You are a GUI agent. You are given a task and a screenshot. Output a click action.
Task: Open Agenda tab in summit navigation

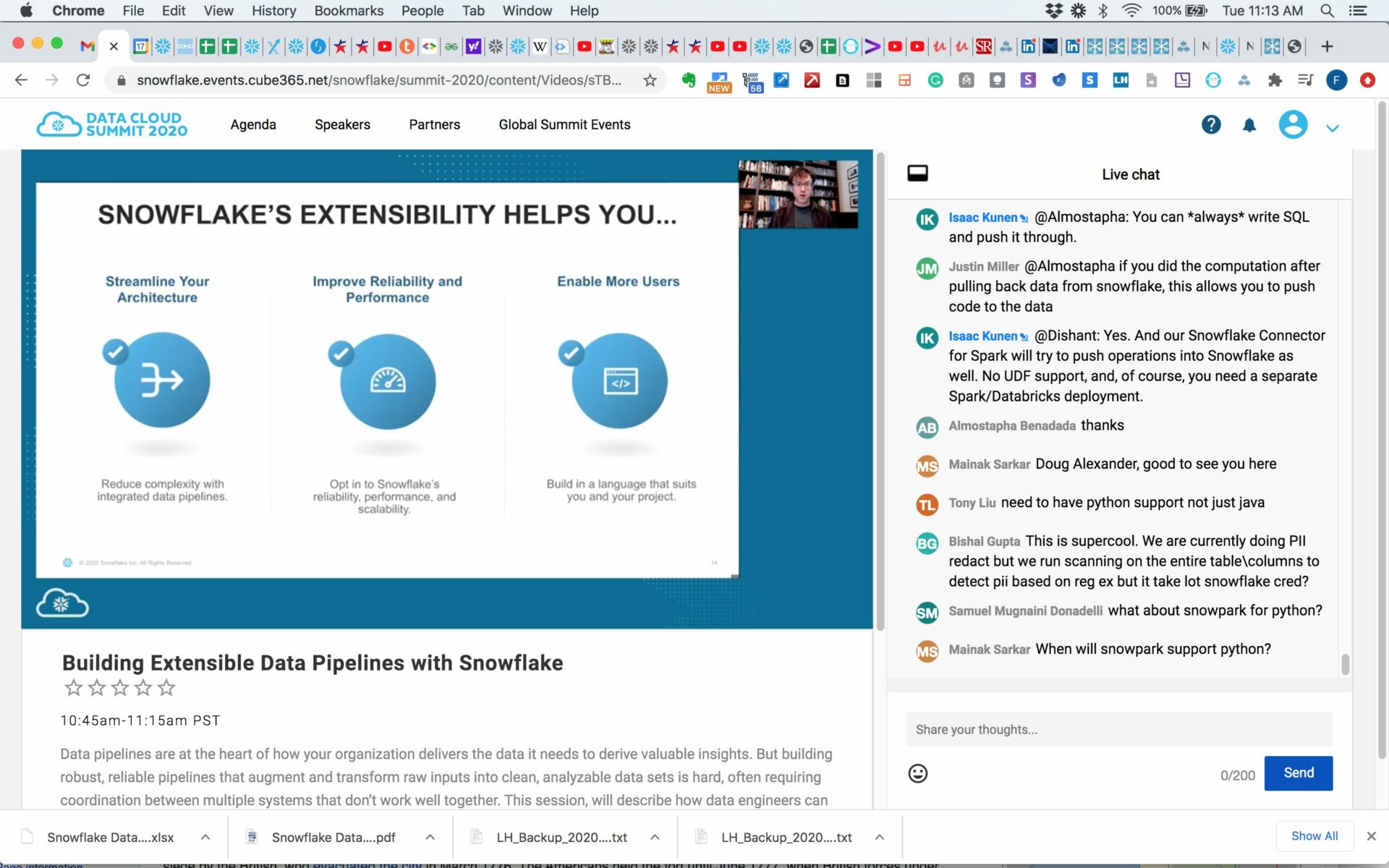[253, 124]
